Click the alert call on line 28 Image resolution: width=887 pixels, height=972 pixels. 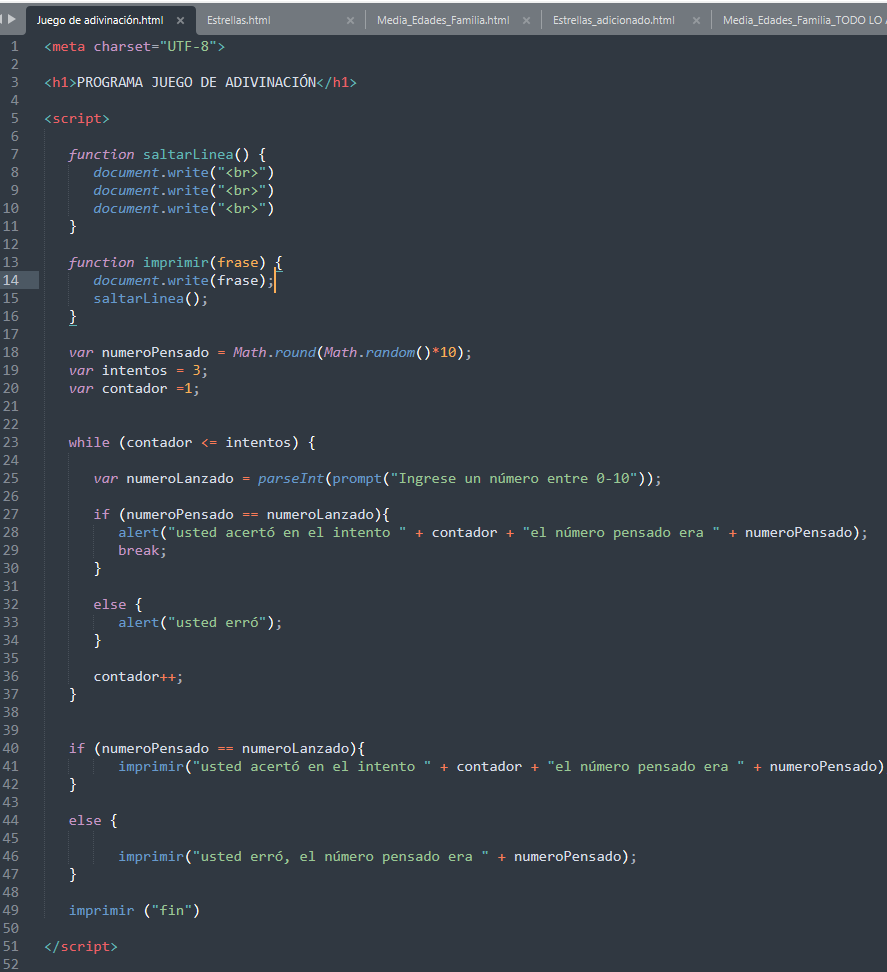pos(139,532)
